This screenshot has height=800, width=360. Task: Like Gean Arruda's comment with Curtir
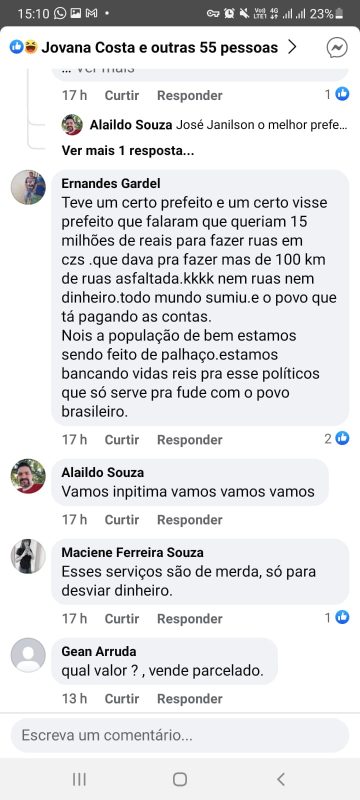pyautogui.click(x=122, y=698)
